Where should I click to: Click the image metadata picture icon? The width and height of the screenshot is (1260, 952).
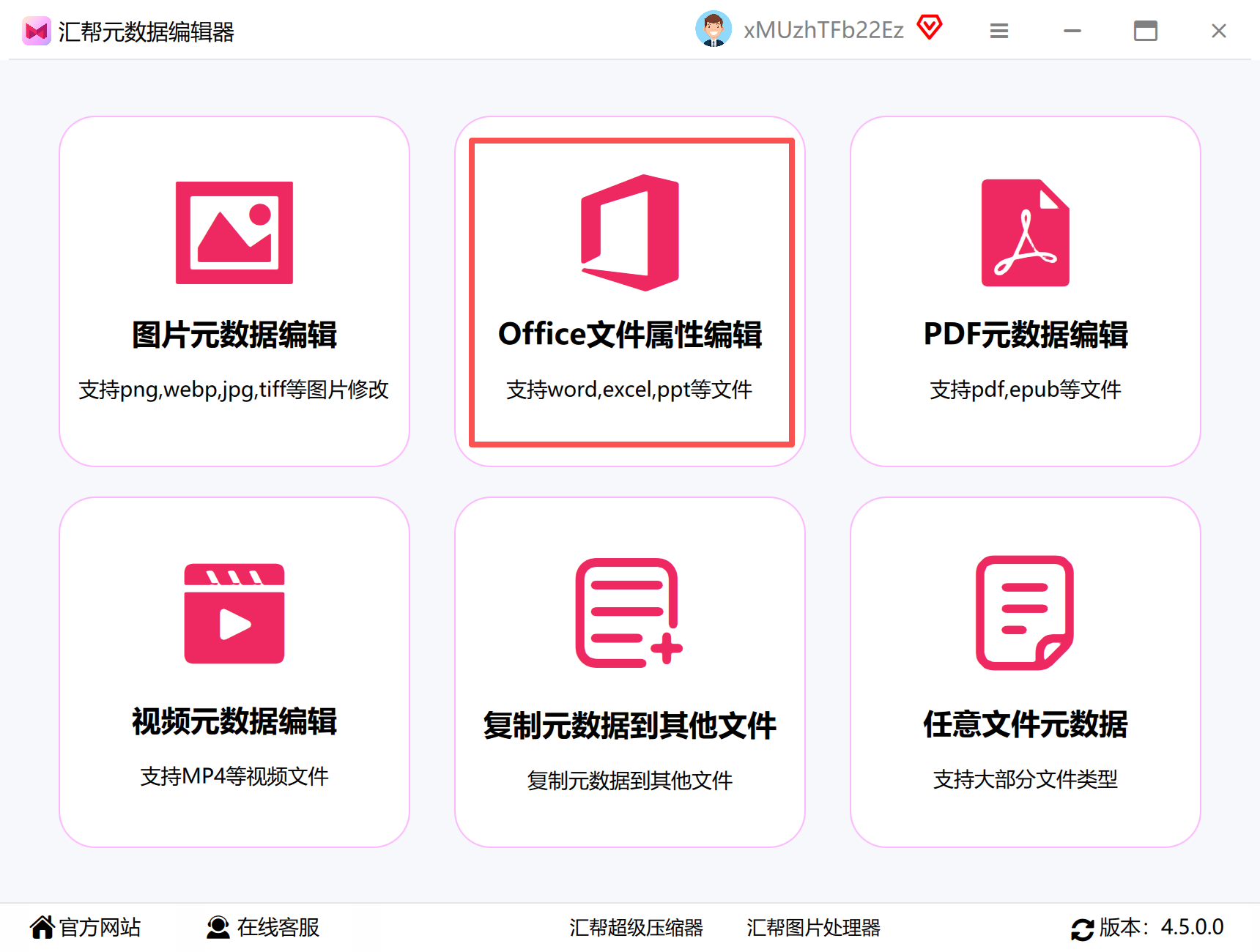[x=234, y=233]
